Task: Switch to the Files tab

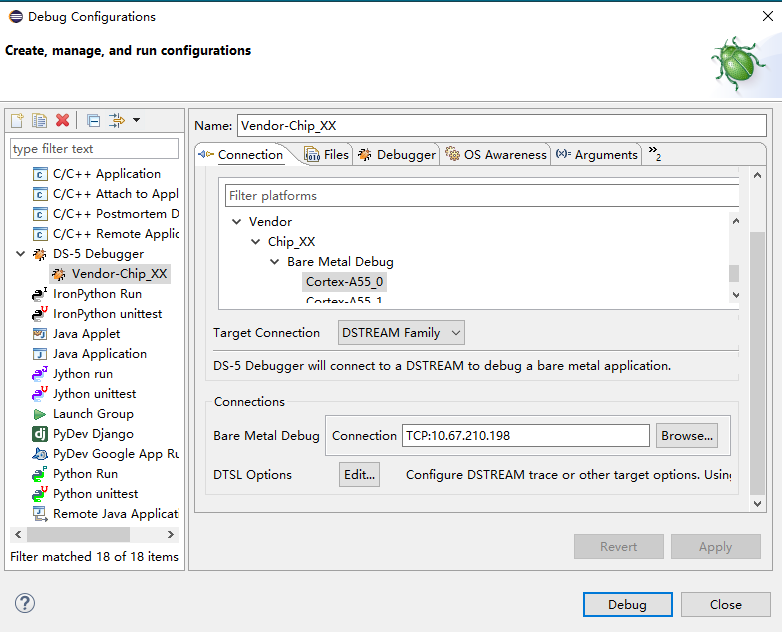Action: (x=327, y=155)
